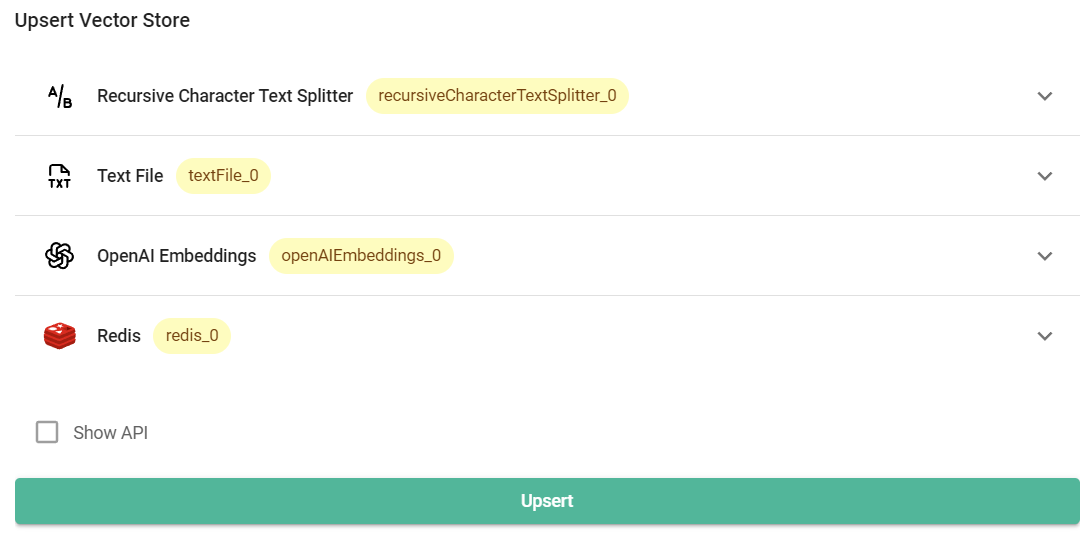Screen dimensions: 1092x543
Task: Select the redis_0 ID chip
Action: [192, 336]
